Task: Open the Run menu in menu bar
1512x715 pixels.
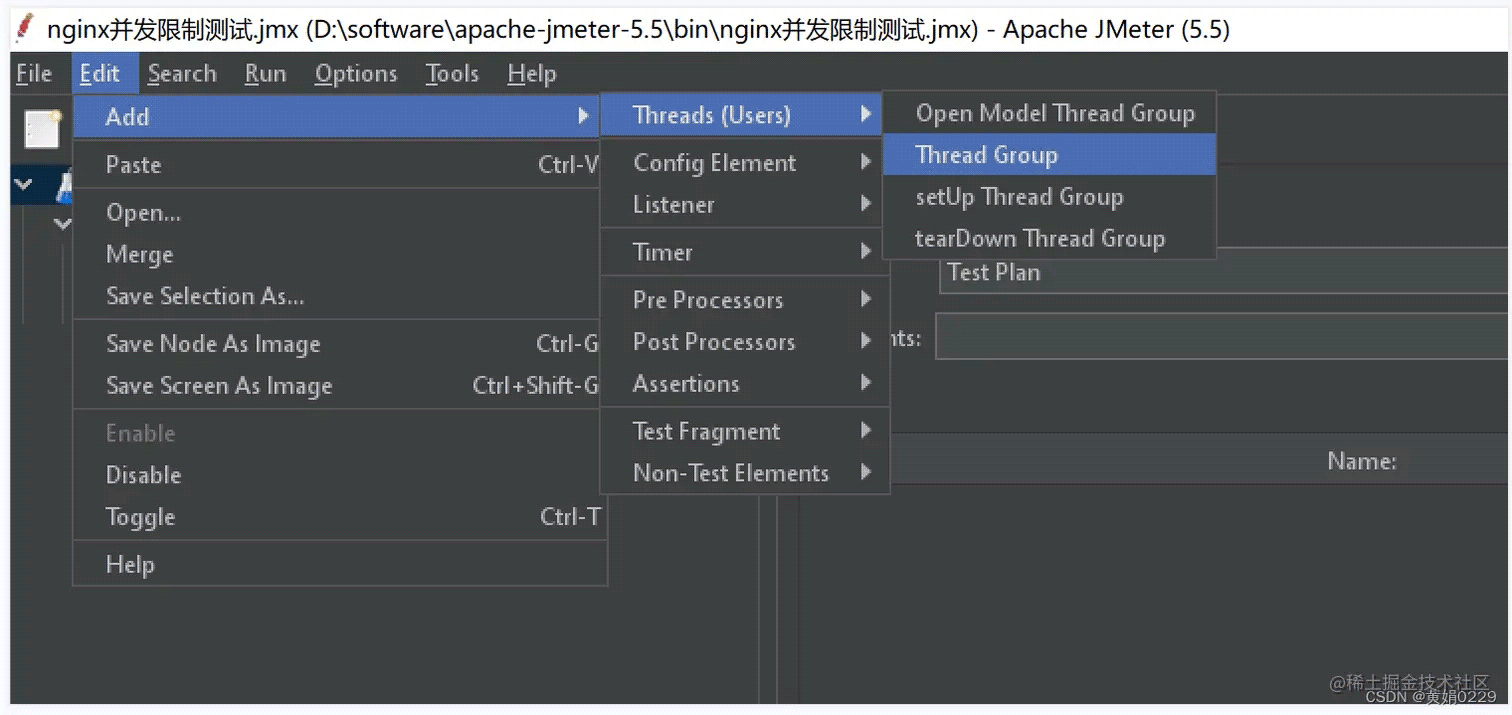Action: tap(265, 74)
